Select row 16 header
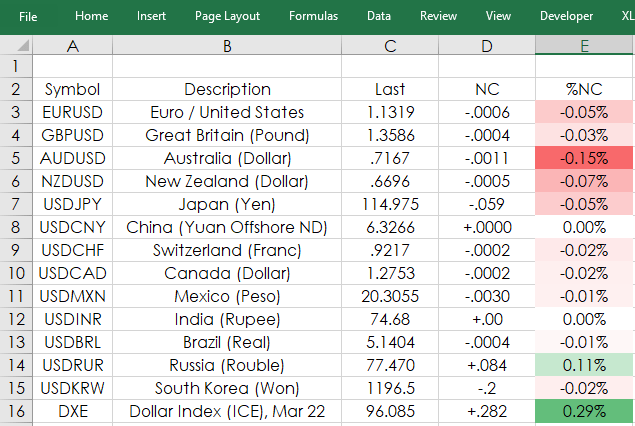The width and height of the screenshot is (635, 426). tap(16, 411)
